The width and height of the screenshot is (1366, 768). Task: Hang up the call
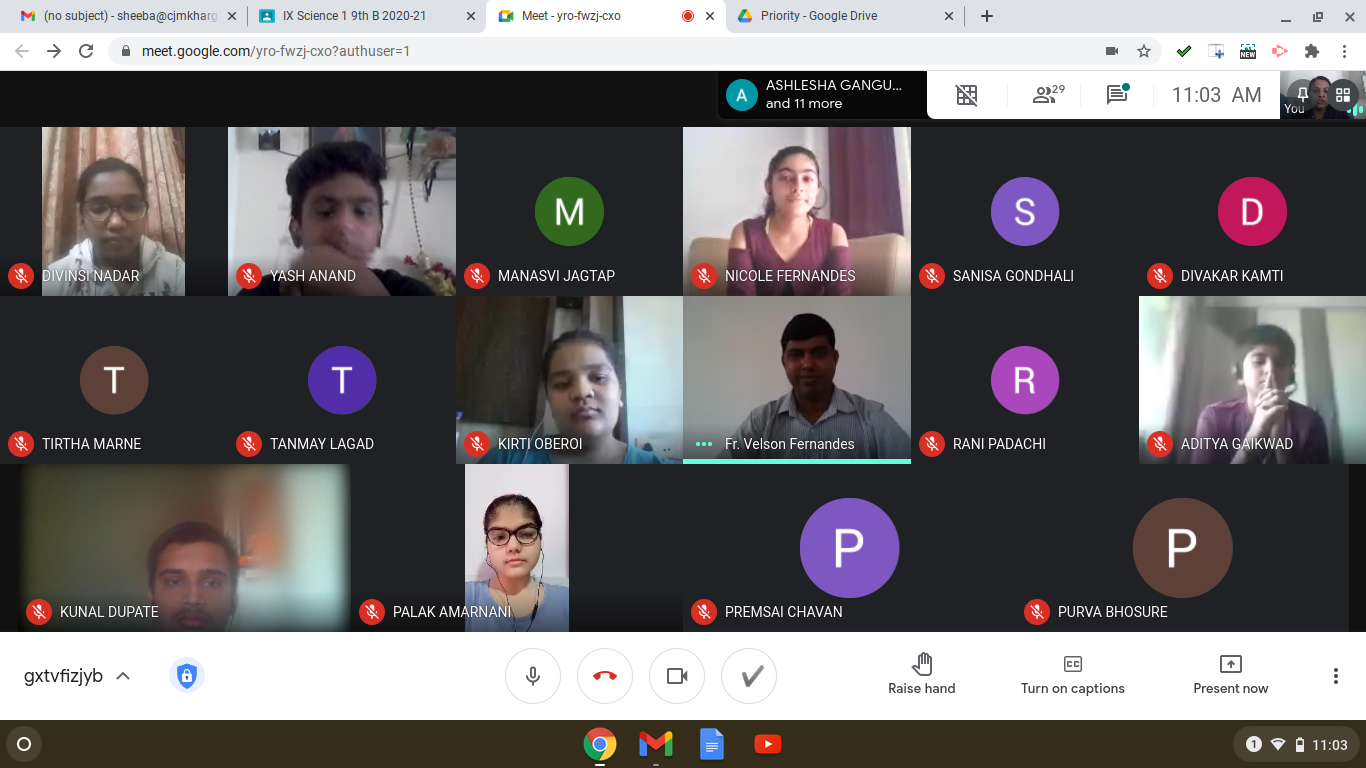605,676
